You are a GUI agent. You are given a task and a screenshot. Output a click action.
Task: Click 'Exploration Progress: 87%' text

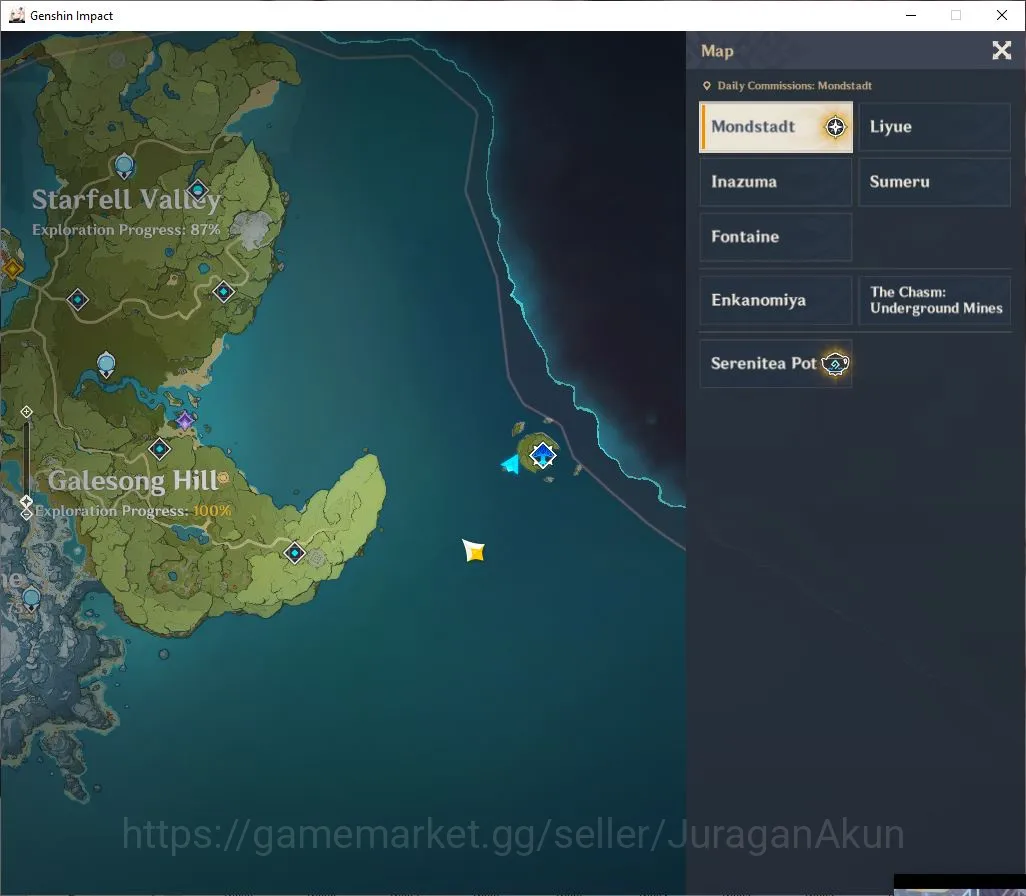click(x=126, y=230)
